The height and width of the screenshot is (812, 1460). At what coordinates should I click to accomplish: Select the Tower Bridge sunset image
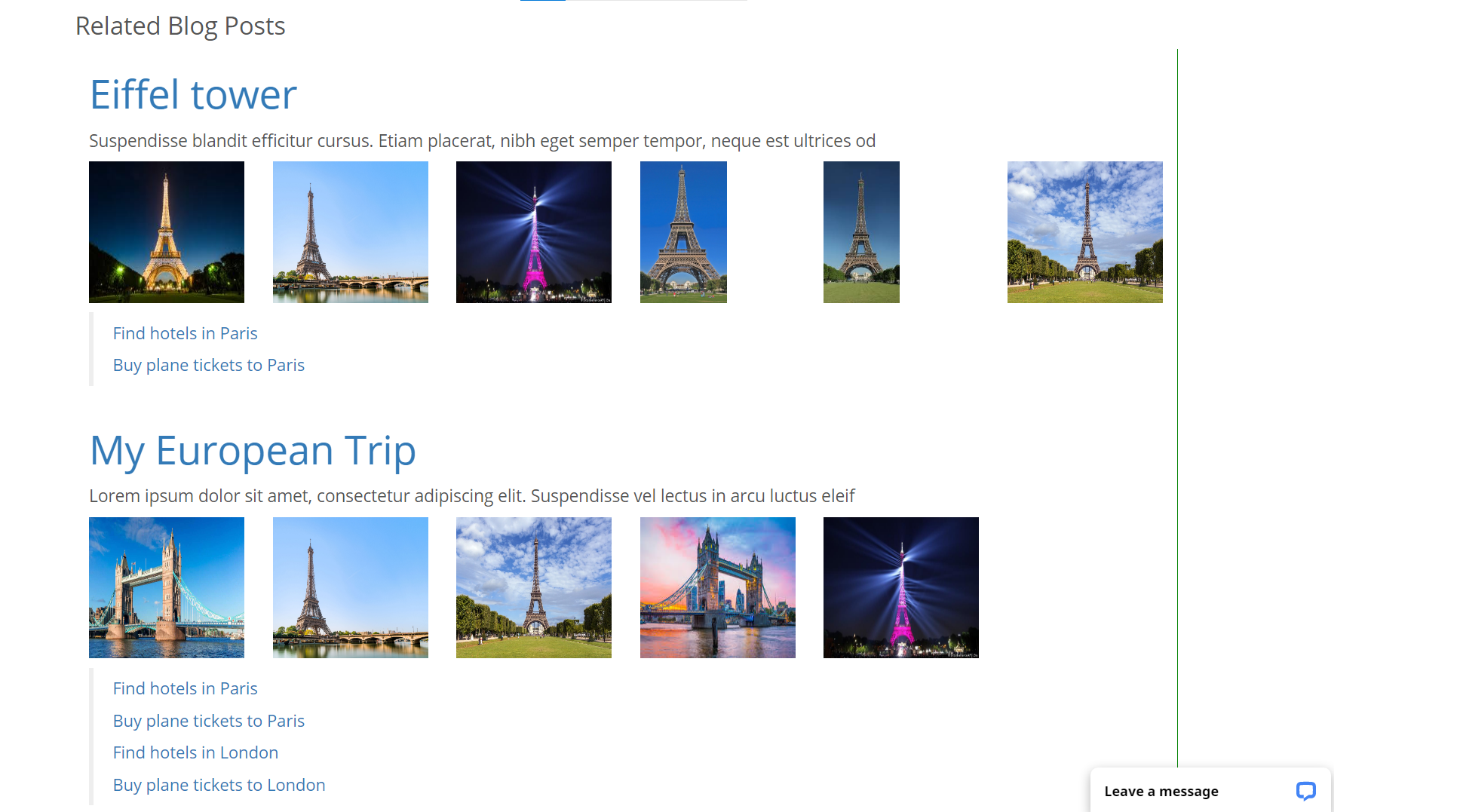[x=717, y=587]
